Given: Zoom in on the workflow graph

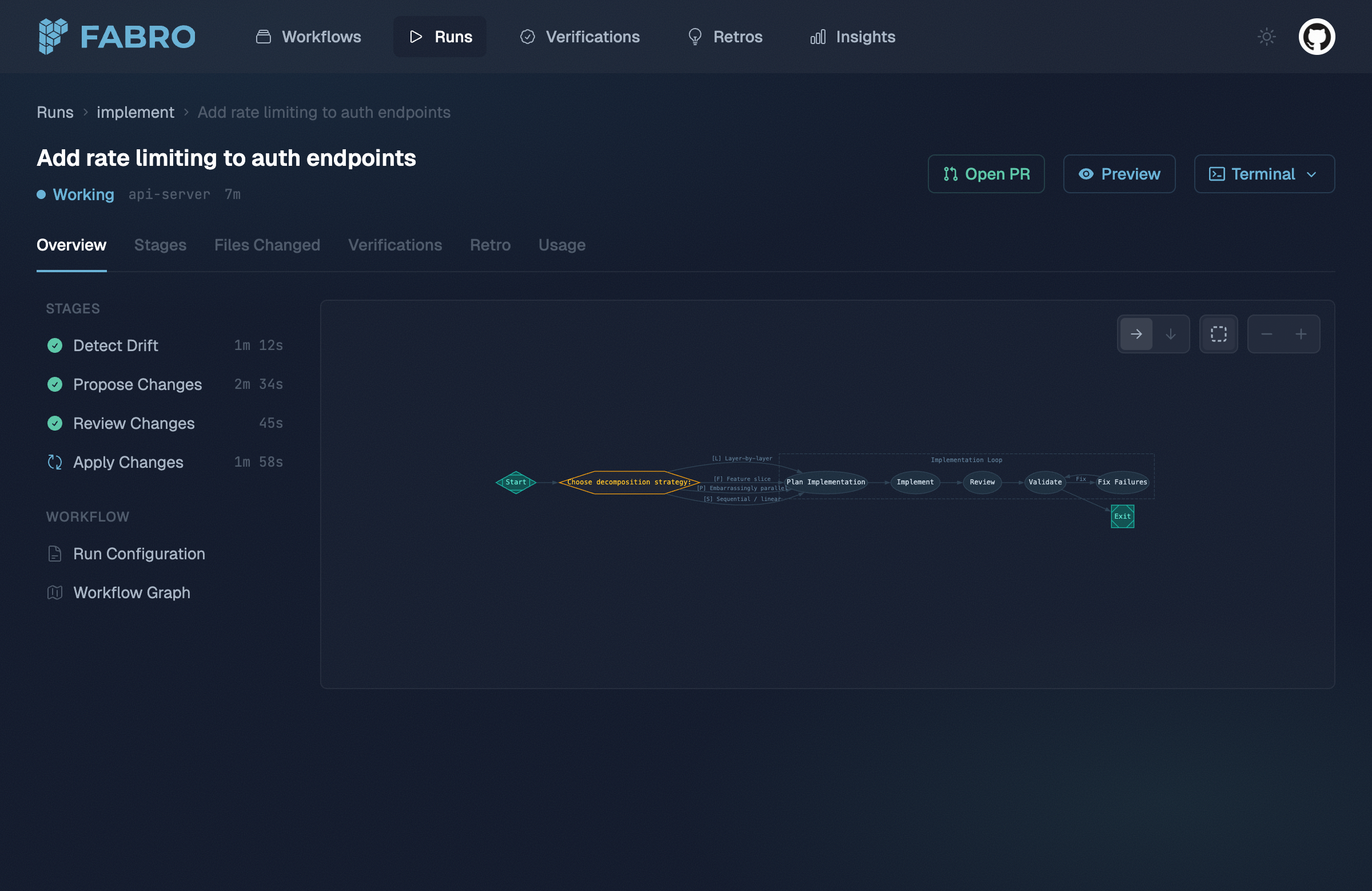Looking at the screenshot, I should click(x=1301, y=333).
